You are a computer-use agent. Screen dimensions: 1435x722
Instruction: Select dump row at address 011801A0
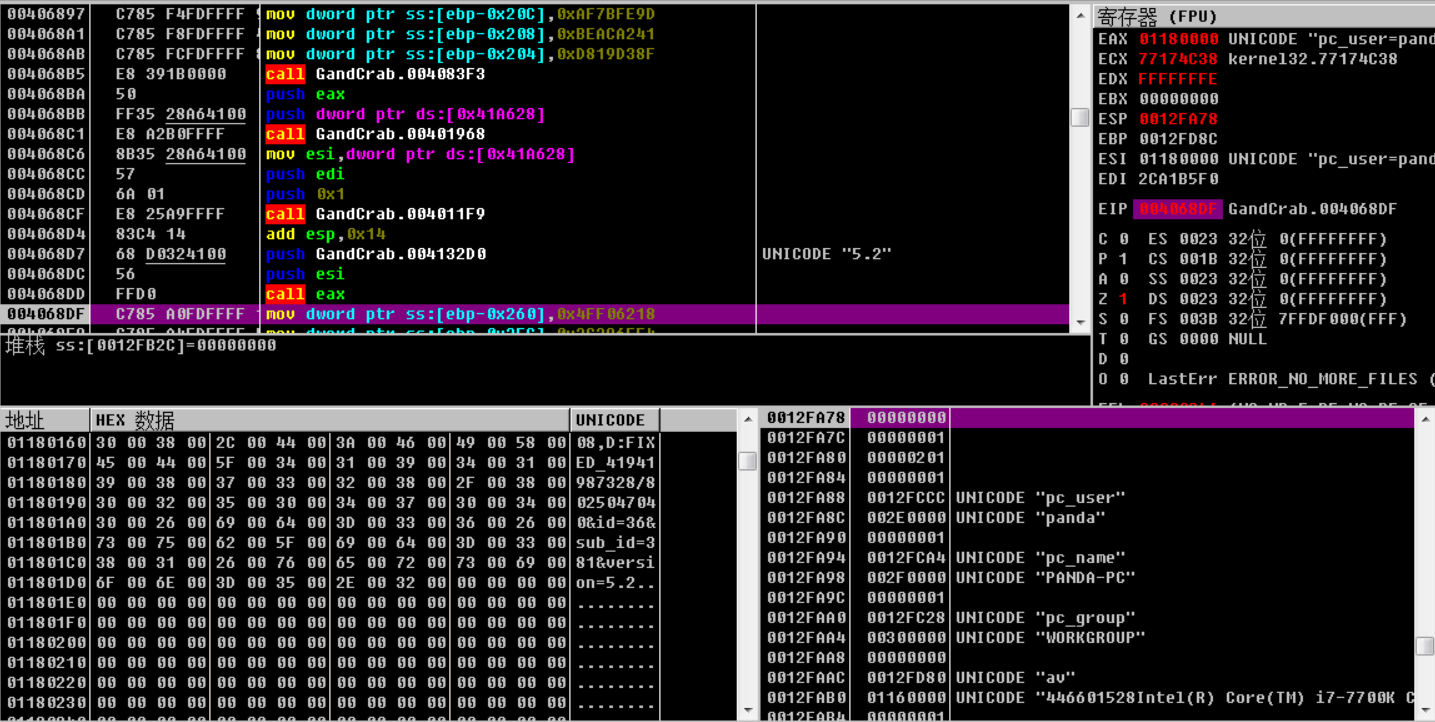tap(369, 522)
